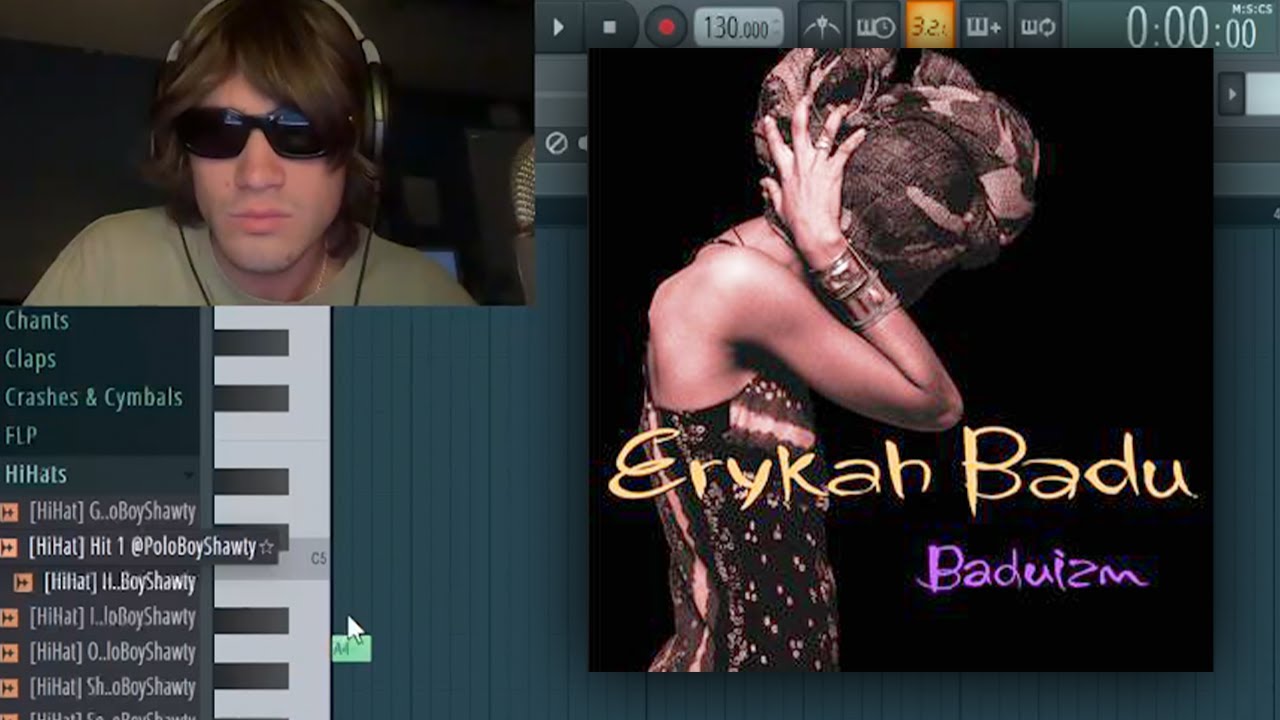Click the audio icon of [HiHat] Hit 1 @PoloBoyShawty
Viewport: 1280px width, 720px height.
click(9, 548)
